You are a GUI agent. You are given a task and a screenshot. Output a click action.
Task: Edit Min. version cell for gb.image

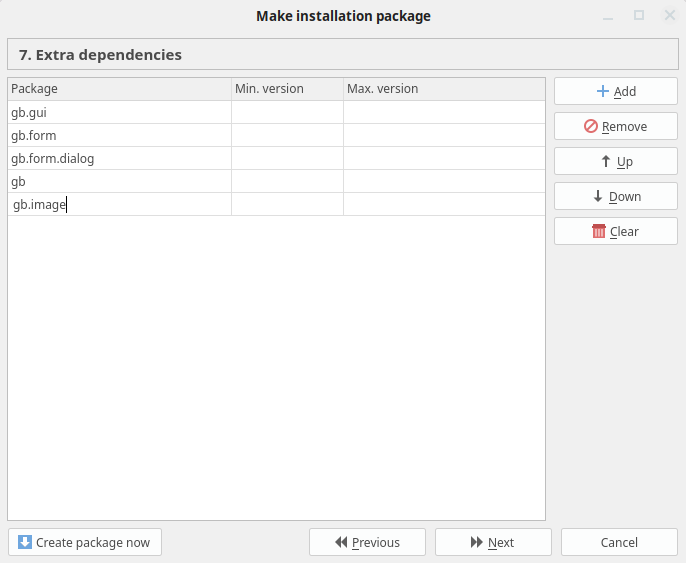[x=287, y=204]
